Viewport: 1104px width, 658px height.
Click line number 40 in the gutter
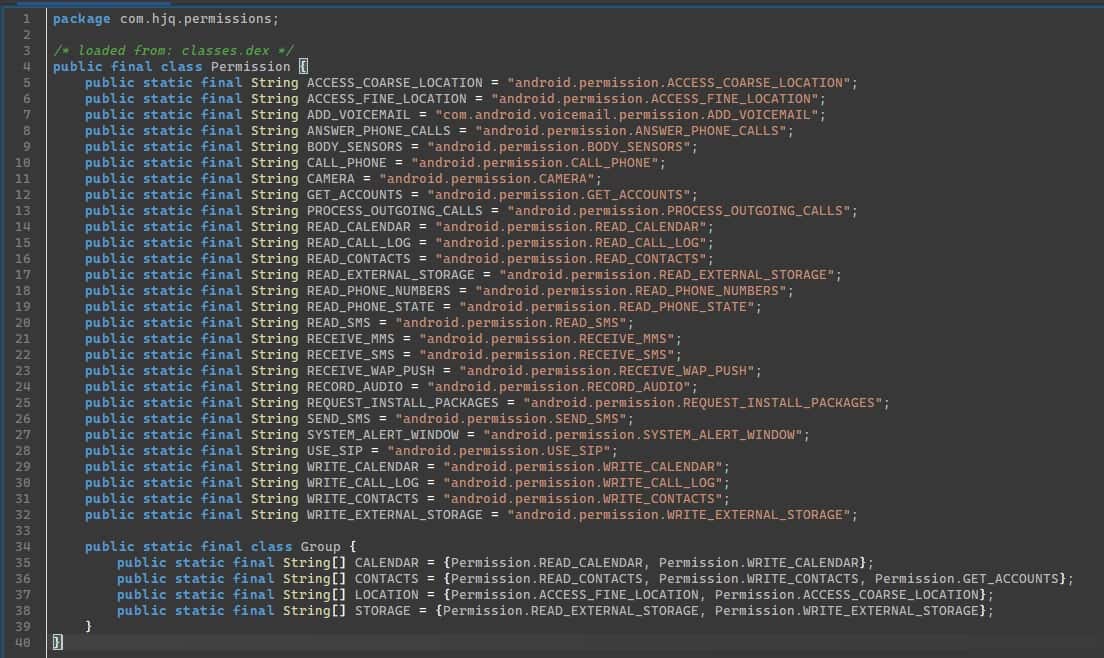click(x=23, y=643)
